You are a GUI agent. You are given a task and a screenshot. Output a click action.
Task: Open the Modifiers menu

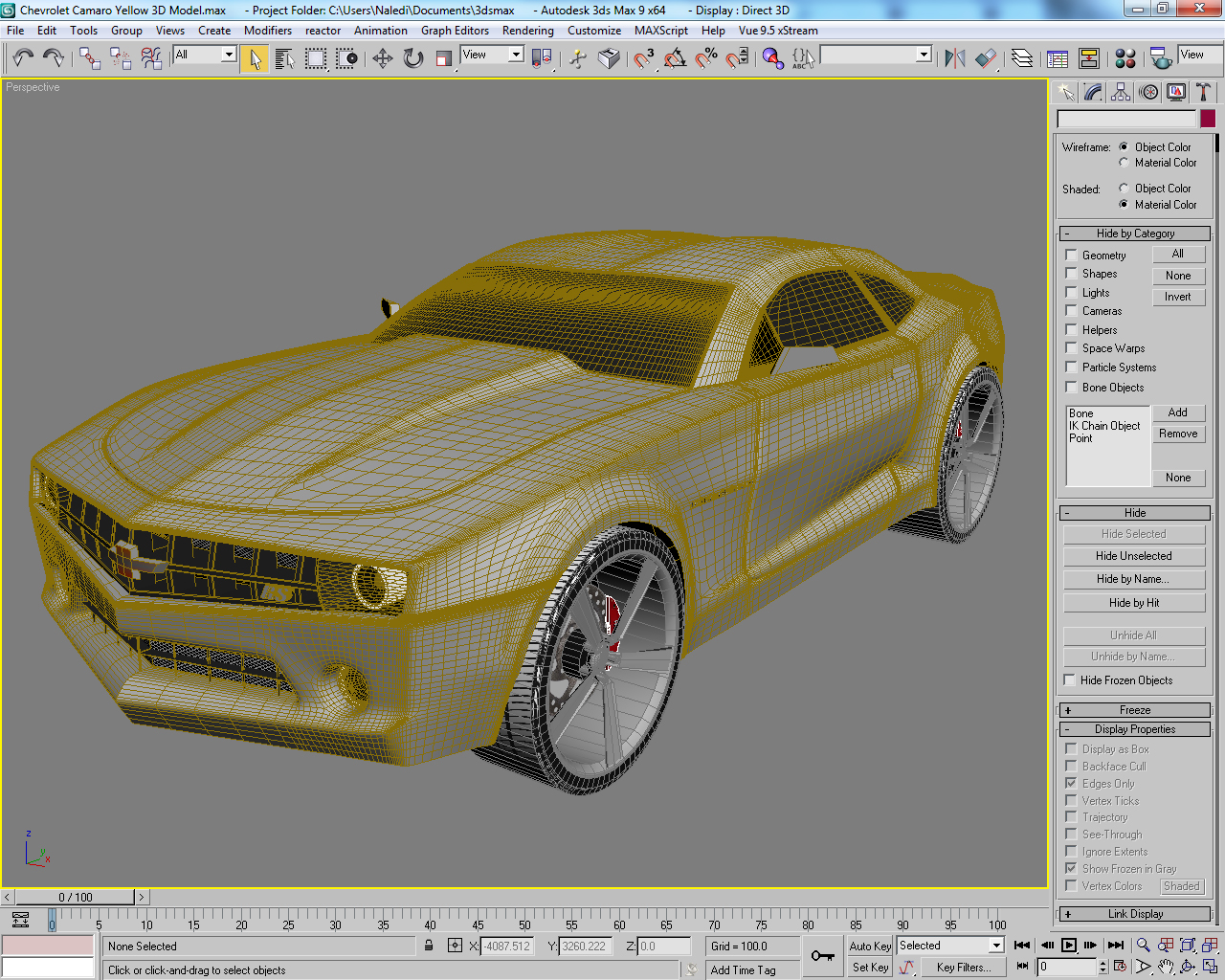[268, 31]
